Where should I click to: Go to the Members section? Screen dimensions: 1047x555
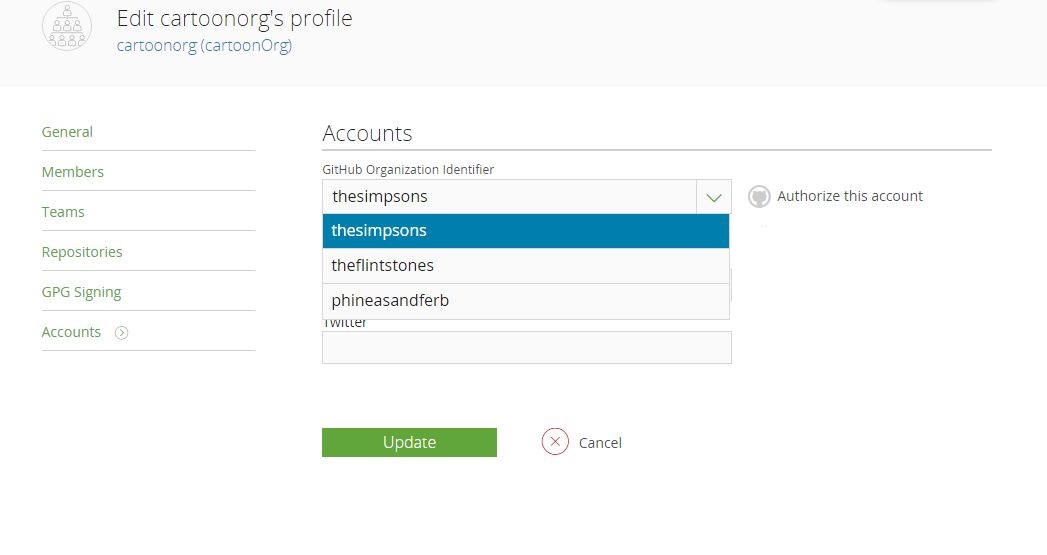[73, 172]
